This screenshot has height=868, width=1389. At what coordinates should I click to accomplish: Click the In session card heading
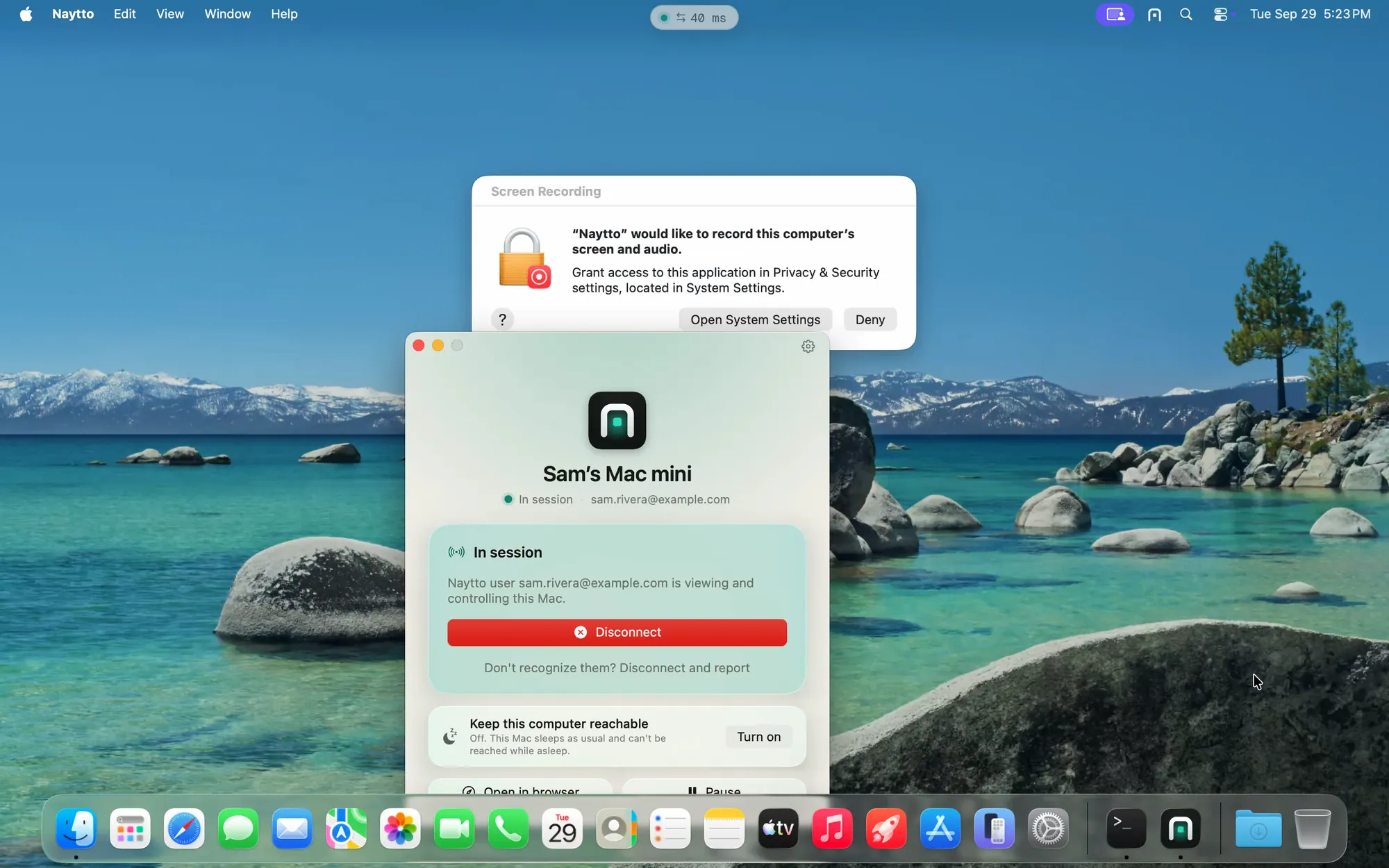click(508, 552)
